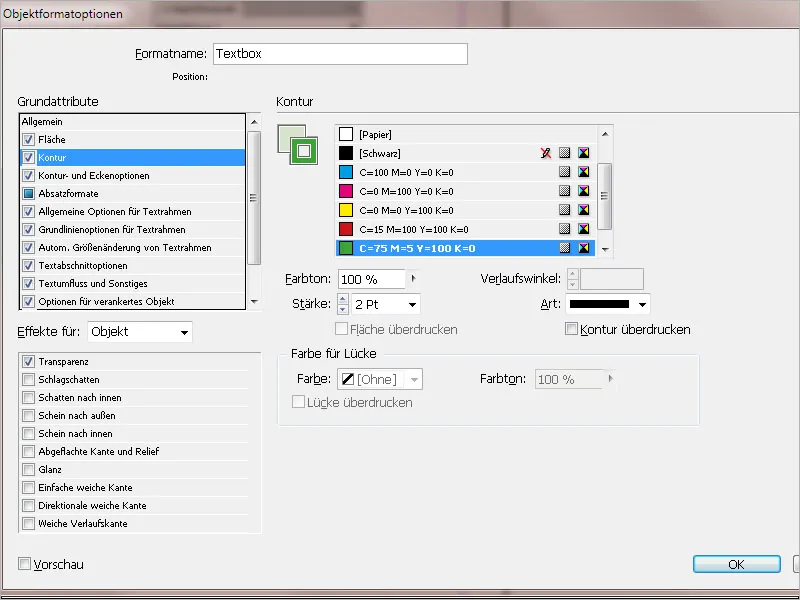Open the Art stroke type dropdown
800x600 pixels.
coord(608,304)
